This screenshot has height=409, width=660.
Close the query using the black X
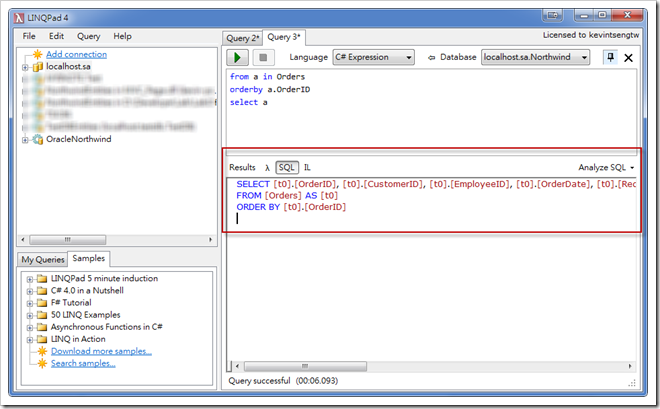point(628,58)
